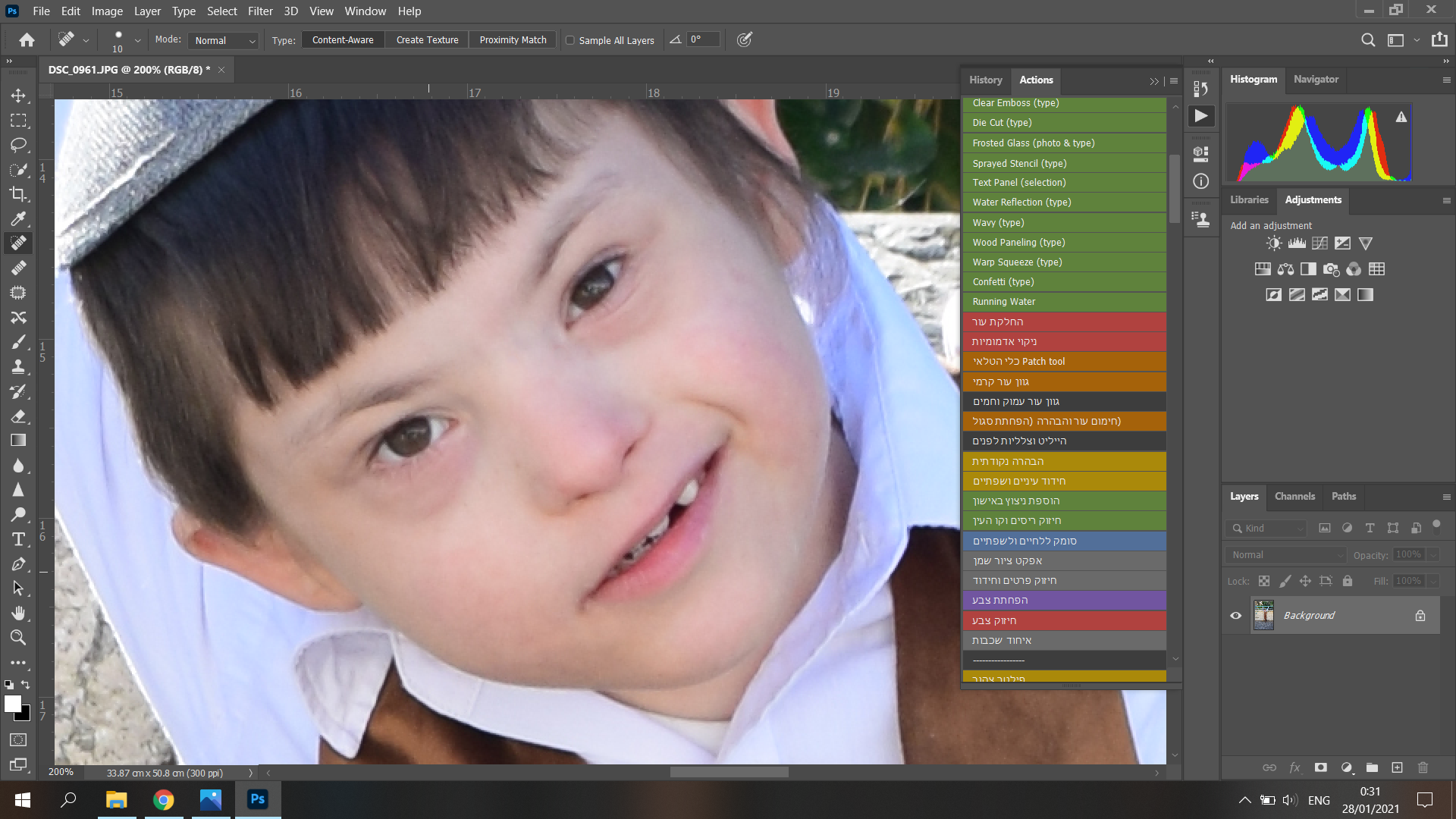
Task: Open the Mode dropdown set to Normal
Action: point(224,40)
